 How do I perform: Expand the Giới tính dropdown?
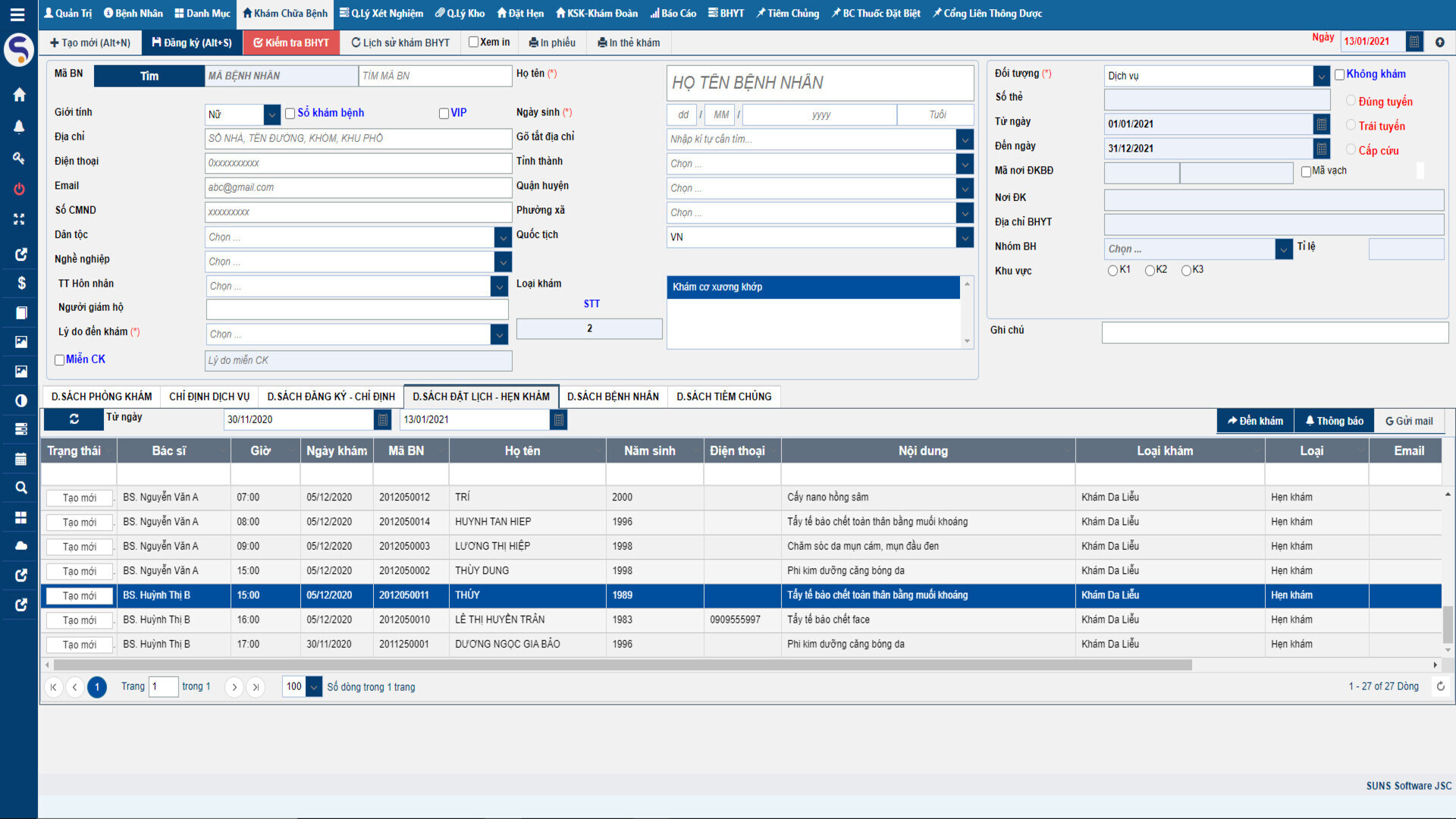click(x=272, y=115)
